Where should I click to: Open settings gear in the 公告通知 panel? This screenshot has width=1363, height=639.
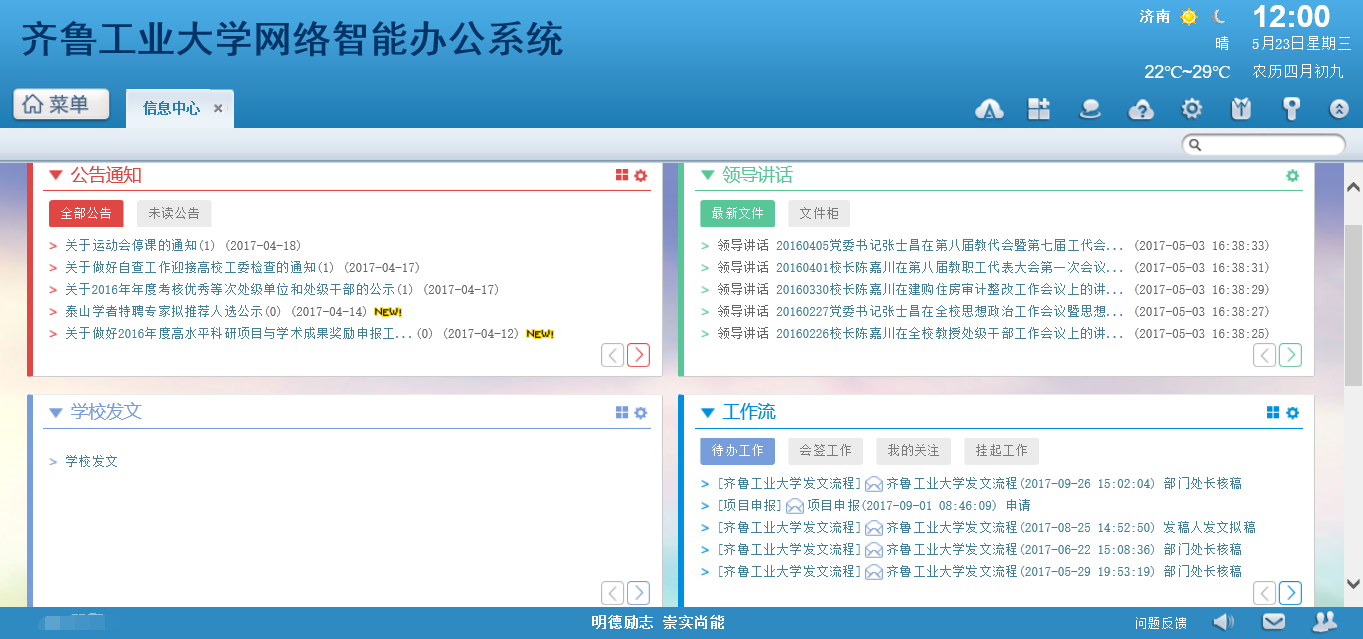coord(641,175)
